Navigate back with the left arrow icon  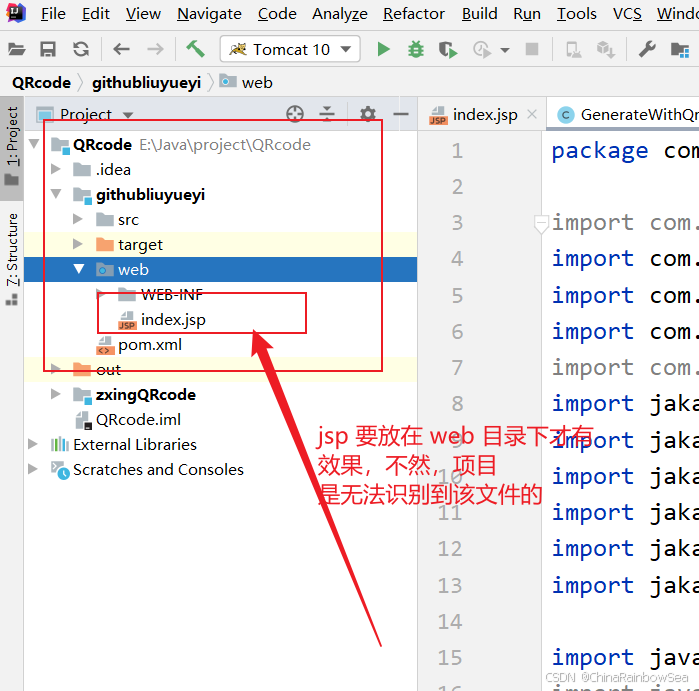[122, 49]
